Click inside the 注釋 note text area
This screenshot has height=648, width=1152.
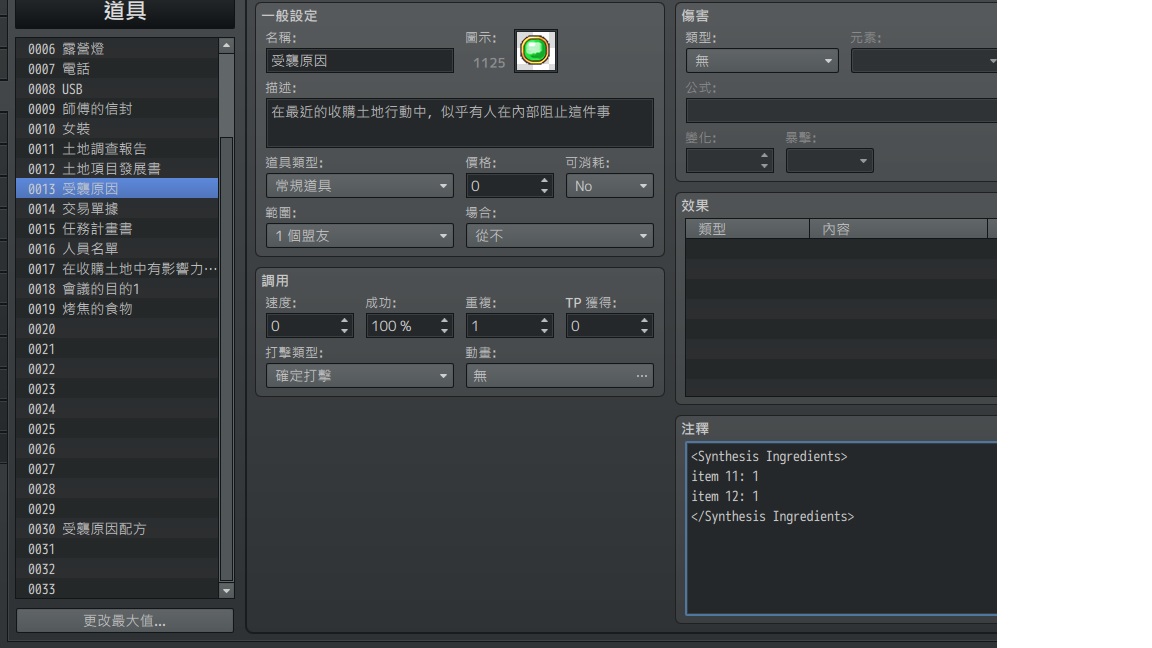pos(841,528)
